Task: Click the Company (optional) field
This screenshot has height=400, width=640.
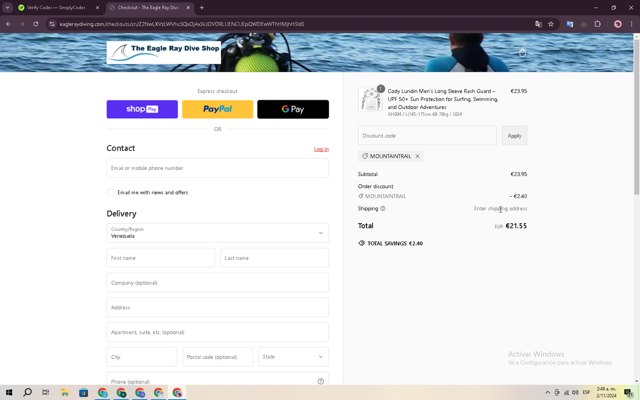Action: [x=218, y=282]
